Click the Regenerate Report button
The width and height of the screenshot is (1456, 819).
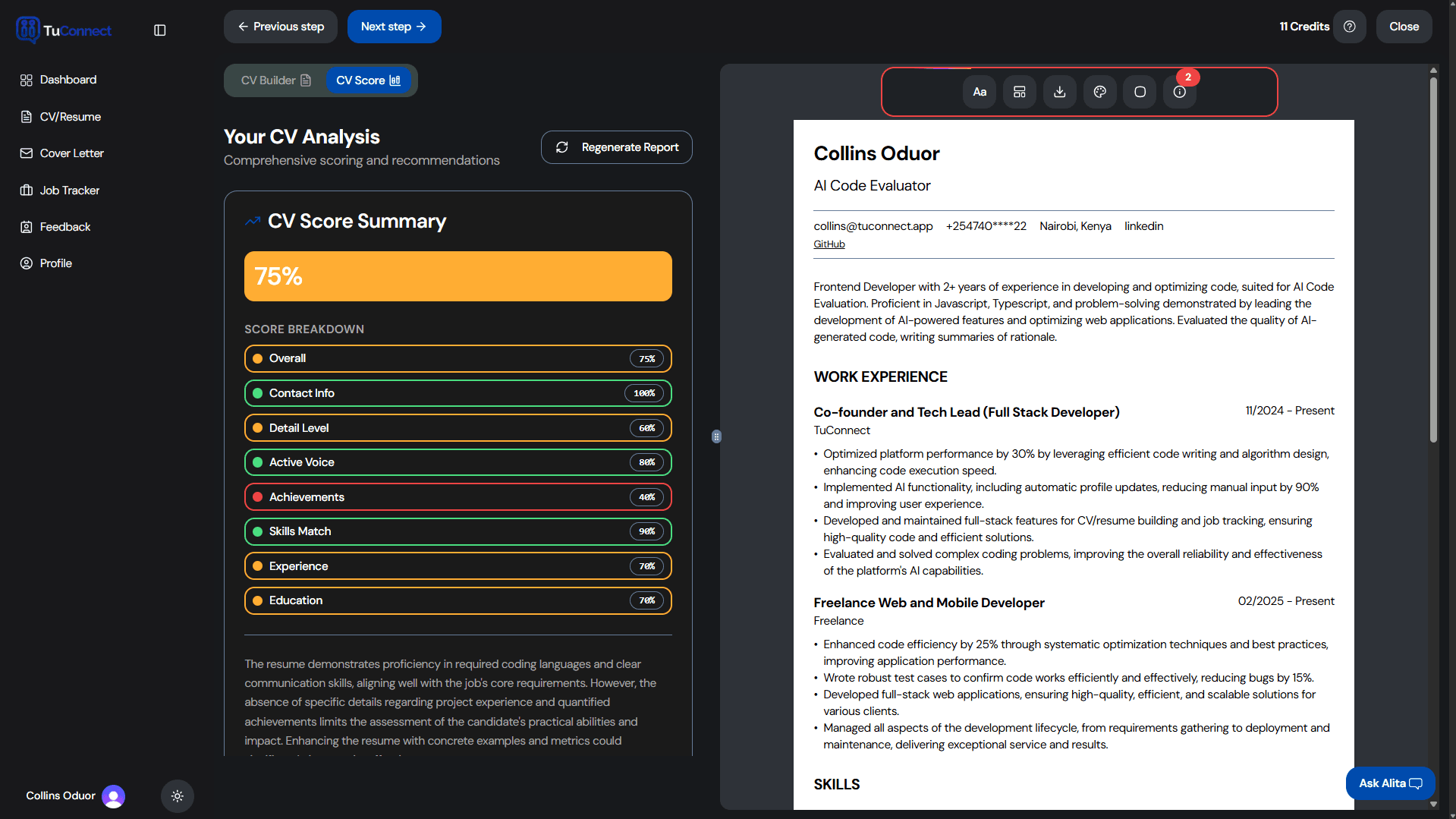[x=615, y=146]
